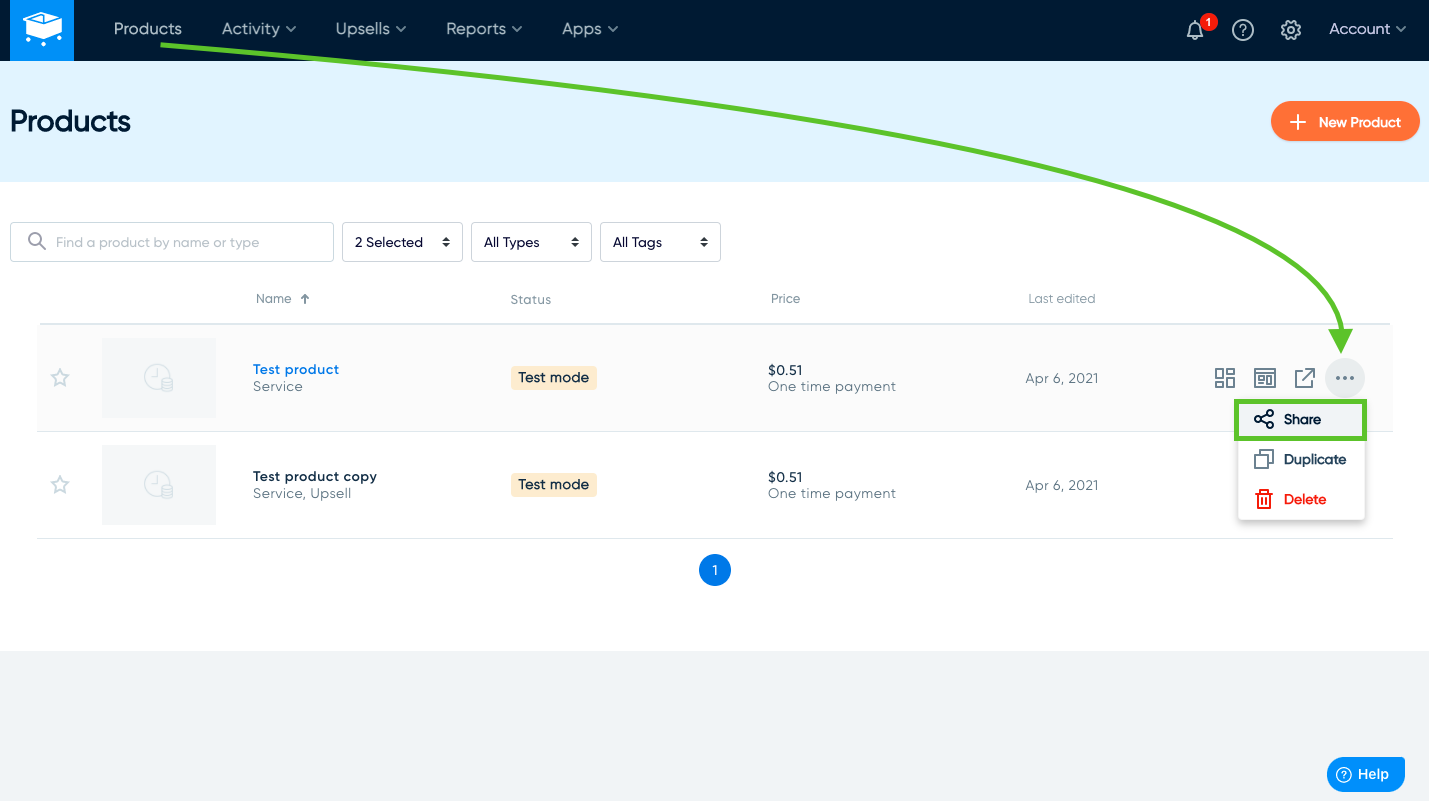Choose Share from the context menu
The width and height of the screenshot is (1429, 801).
click(1301, 420)
